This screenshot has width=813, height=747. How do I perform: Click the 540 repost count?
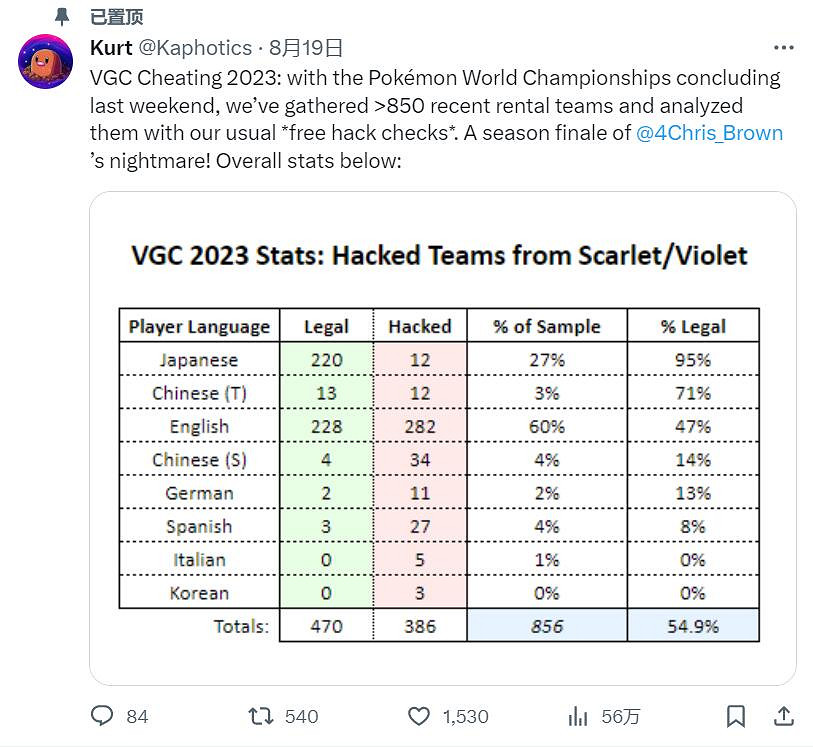[x=301, y=716]
